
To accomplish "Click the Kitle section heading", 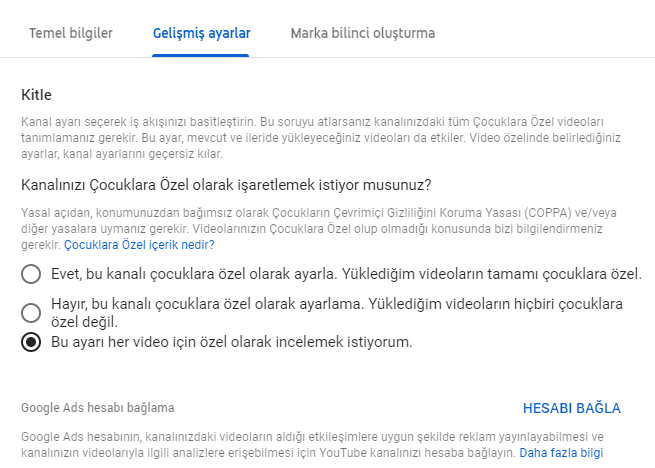I will coord(37,94).
